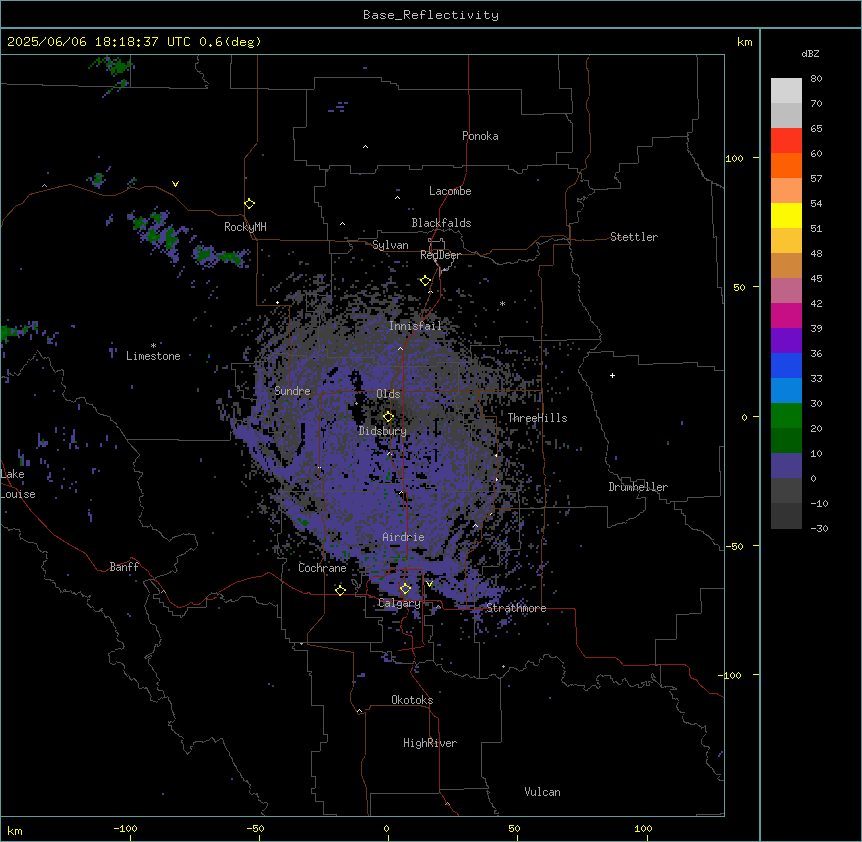
Task: Pick the orange 57-60 dBZ legend swatch
Action: coord(786,165)
